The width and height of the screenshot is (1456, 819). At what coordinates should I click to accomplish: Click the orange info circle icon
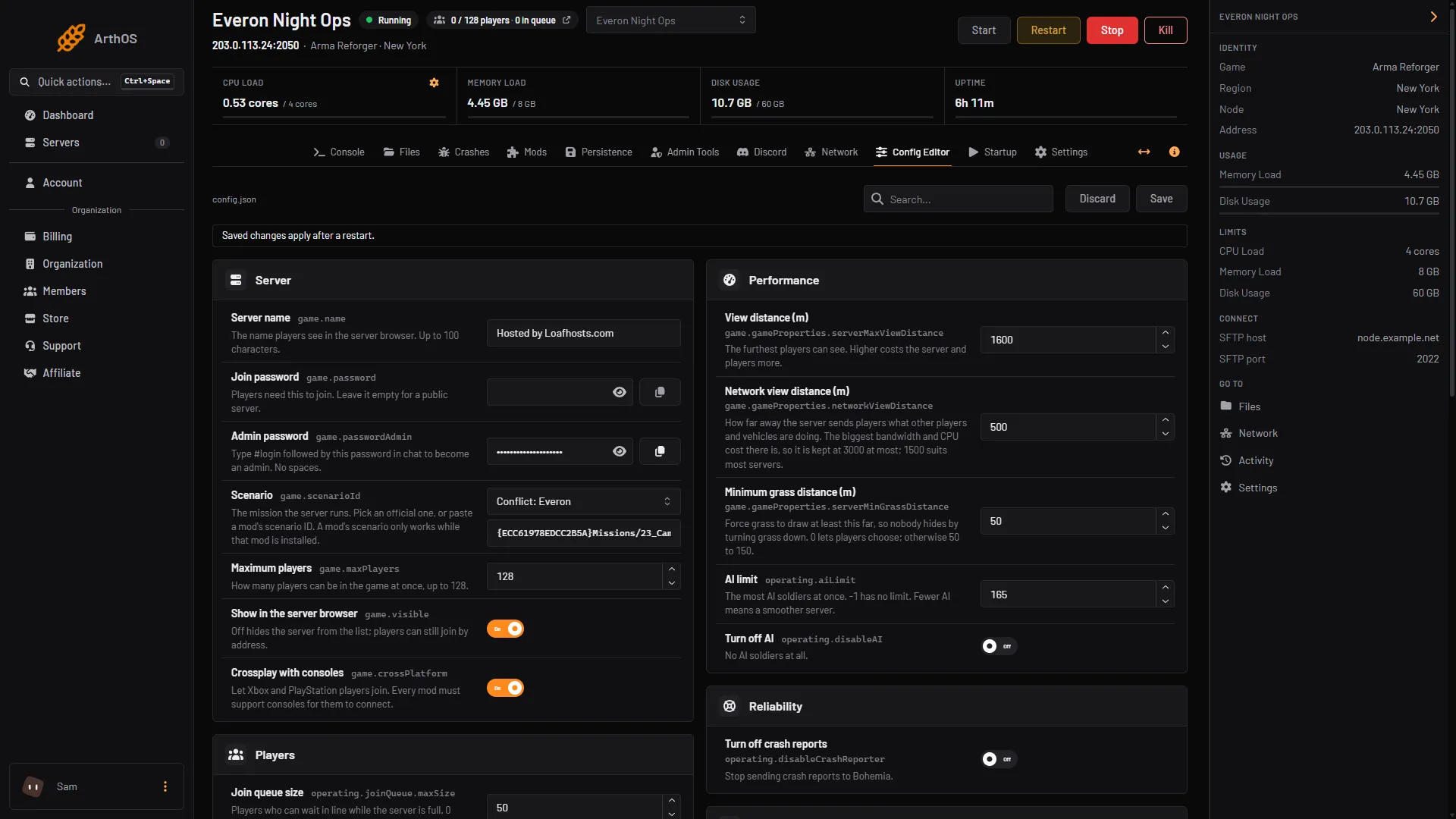[x=1174, y=152]
